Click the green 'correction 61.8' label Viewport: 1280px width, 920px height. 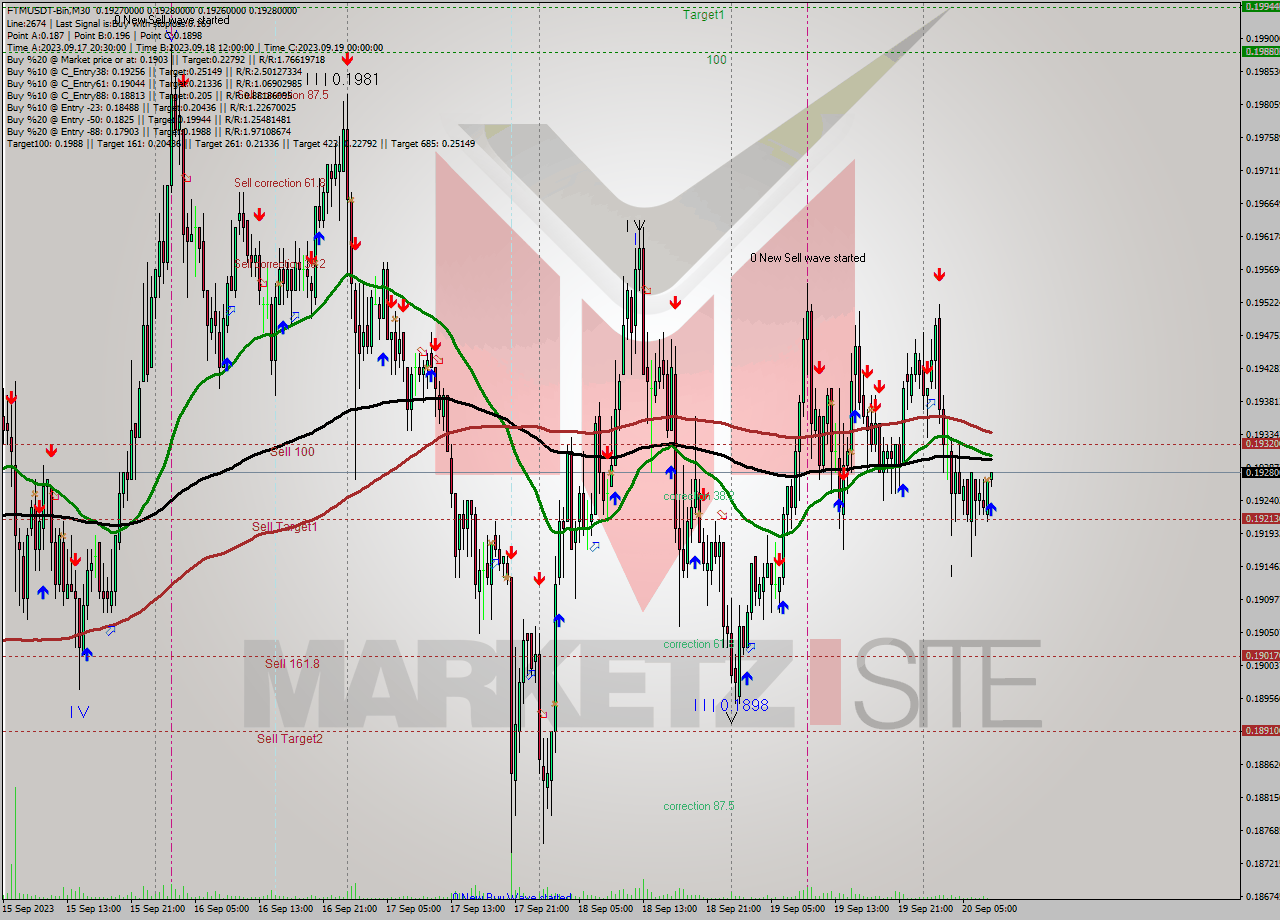[697, 644]
